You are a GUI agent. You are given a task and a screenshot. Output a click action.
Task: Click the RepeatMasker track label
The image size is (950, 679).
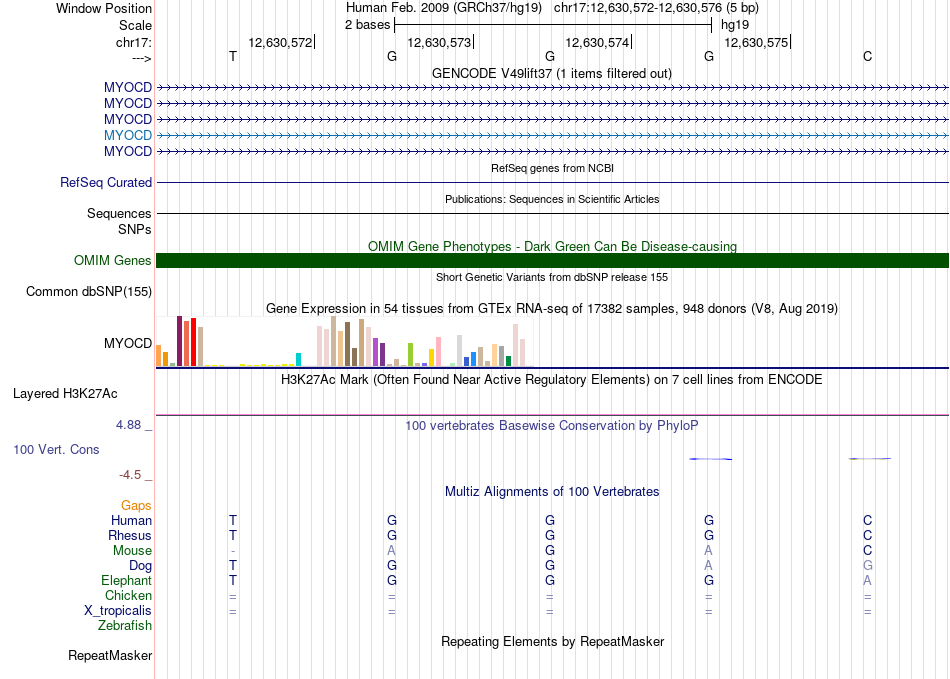click(x=110, y=656)
